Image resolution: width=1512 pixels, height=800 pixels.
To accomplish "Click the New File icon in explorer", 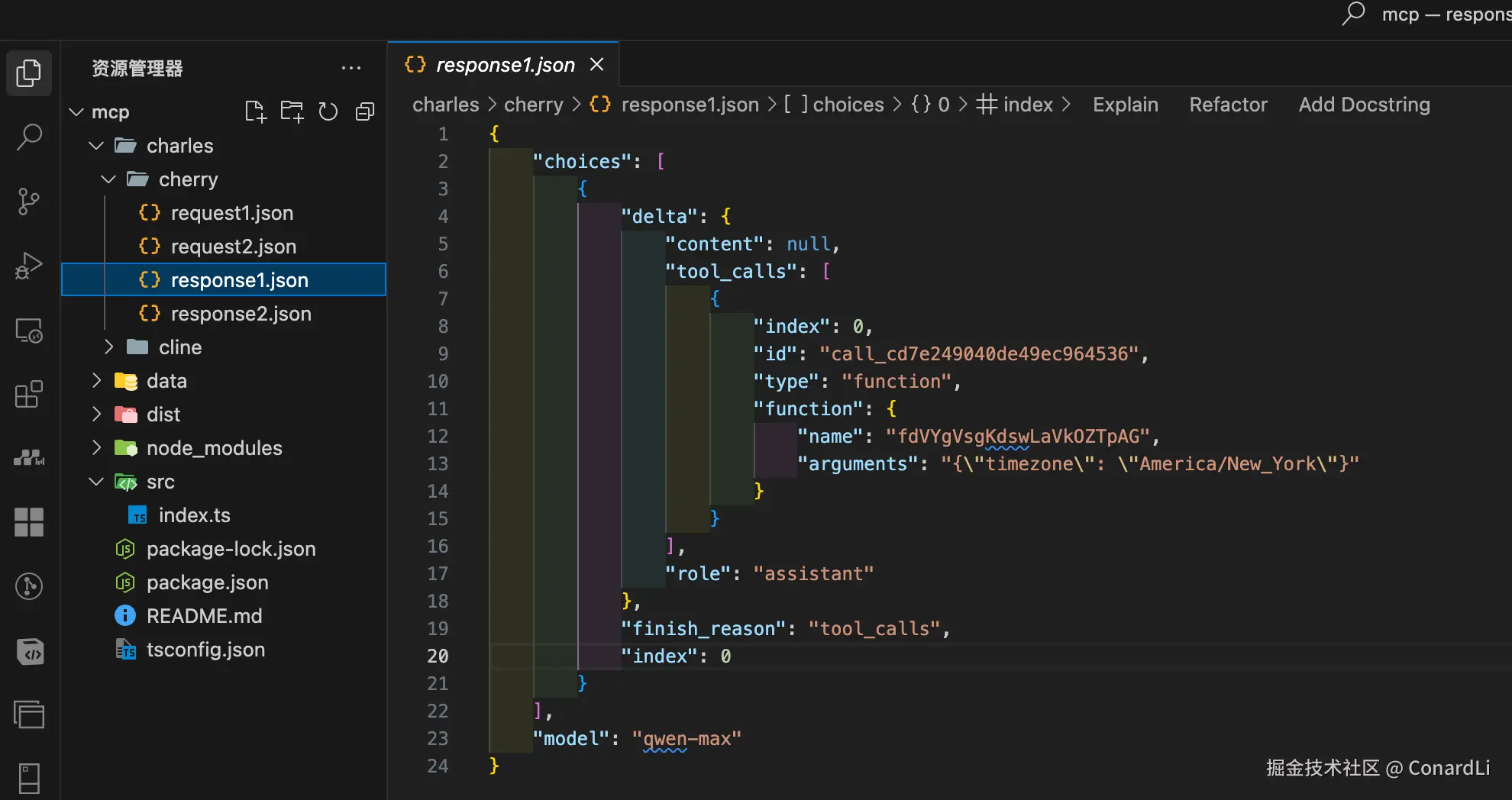I will (x=255, y=112).
